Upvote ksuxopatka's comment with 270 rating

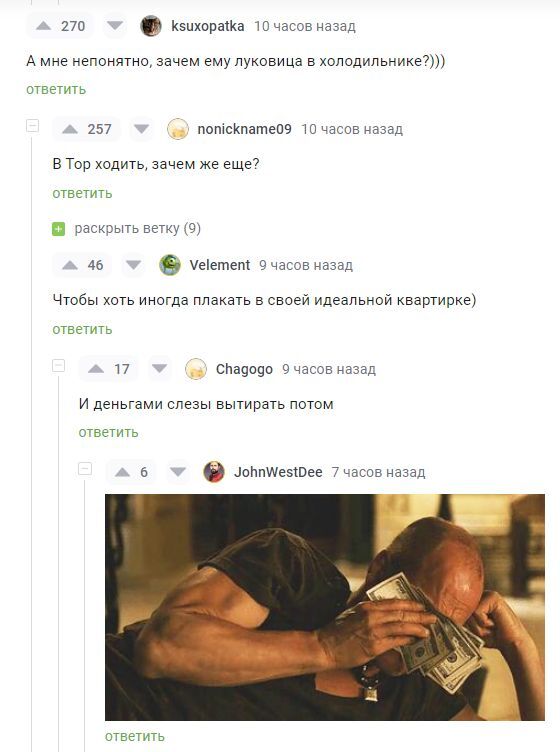point(44,26)
